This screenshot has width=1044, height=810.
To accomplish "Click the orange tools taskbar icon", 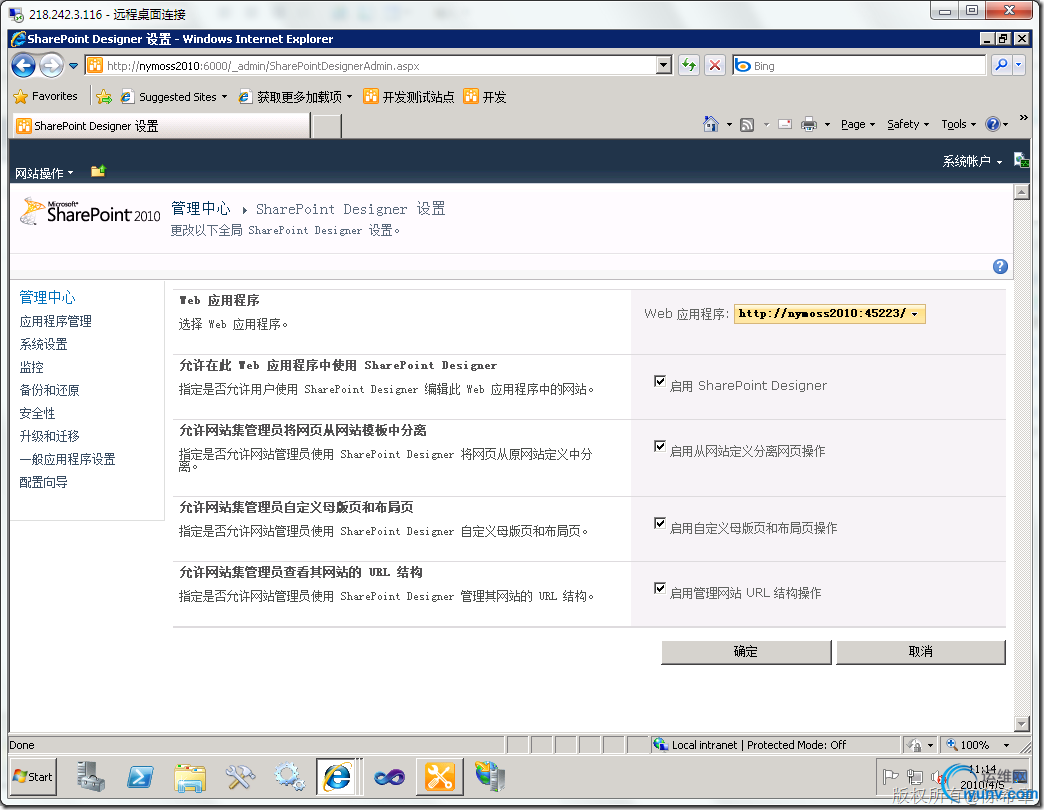I will [439, 777].
